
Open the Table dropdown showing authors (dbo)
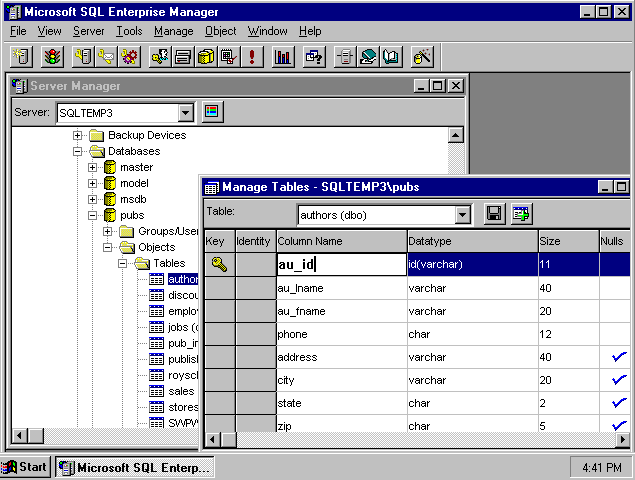click(x=462, y=214)
